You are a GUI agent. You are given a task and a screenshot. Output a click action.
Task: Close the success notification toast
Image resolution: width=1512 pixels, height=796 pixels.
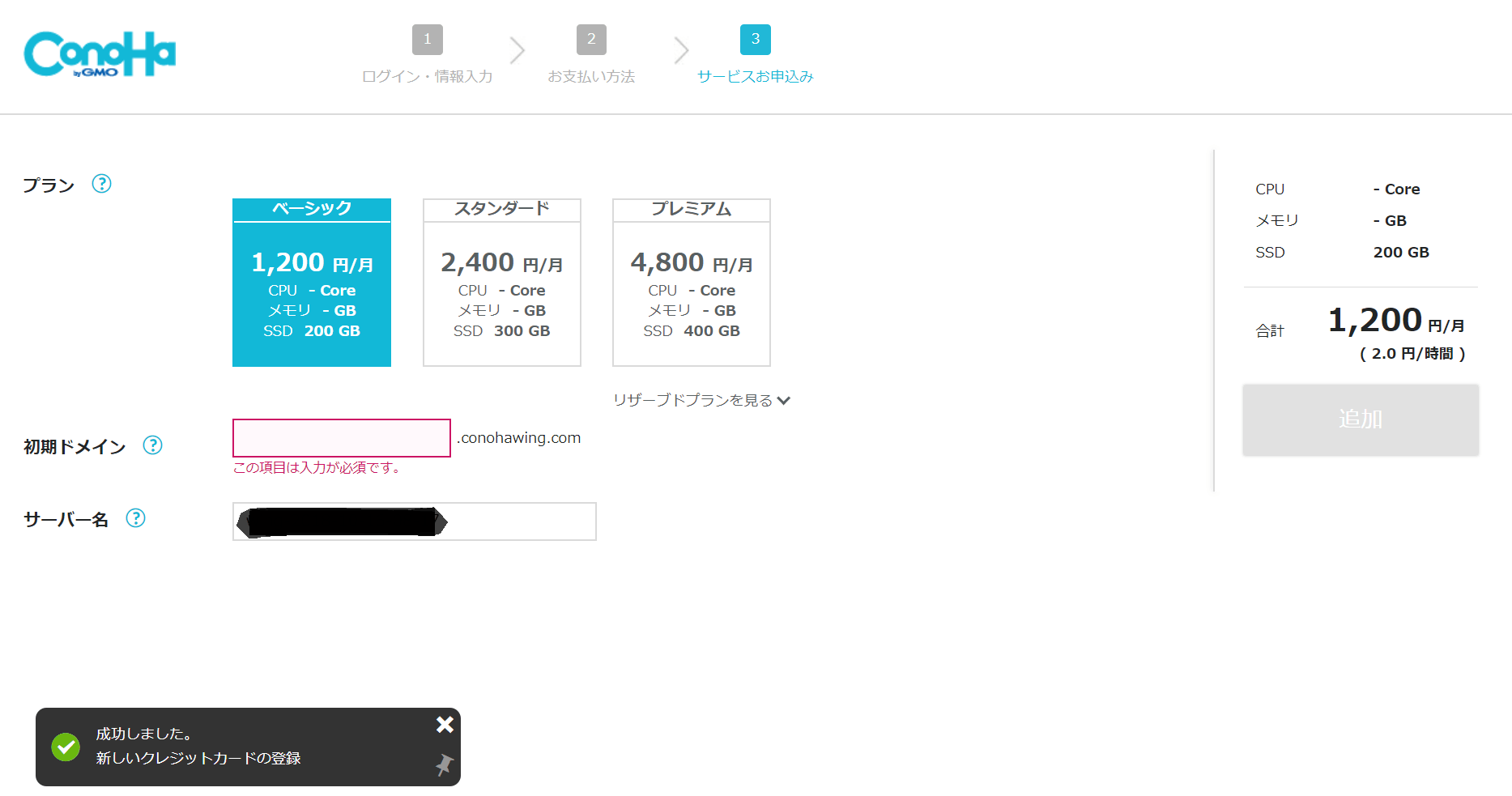tap(445, 725)
